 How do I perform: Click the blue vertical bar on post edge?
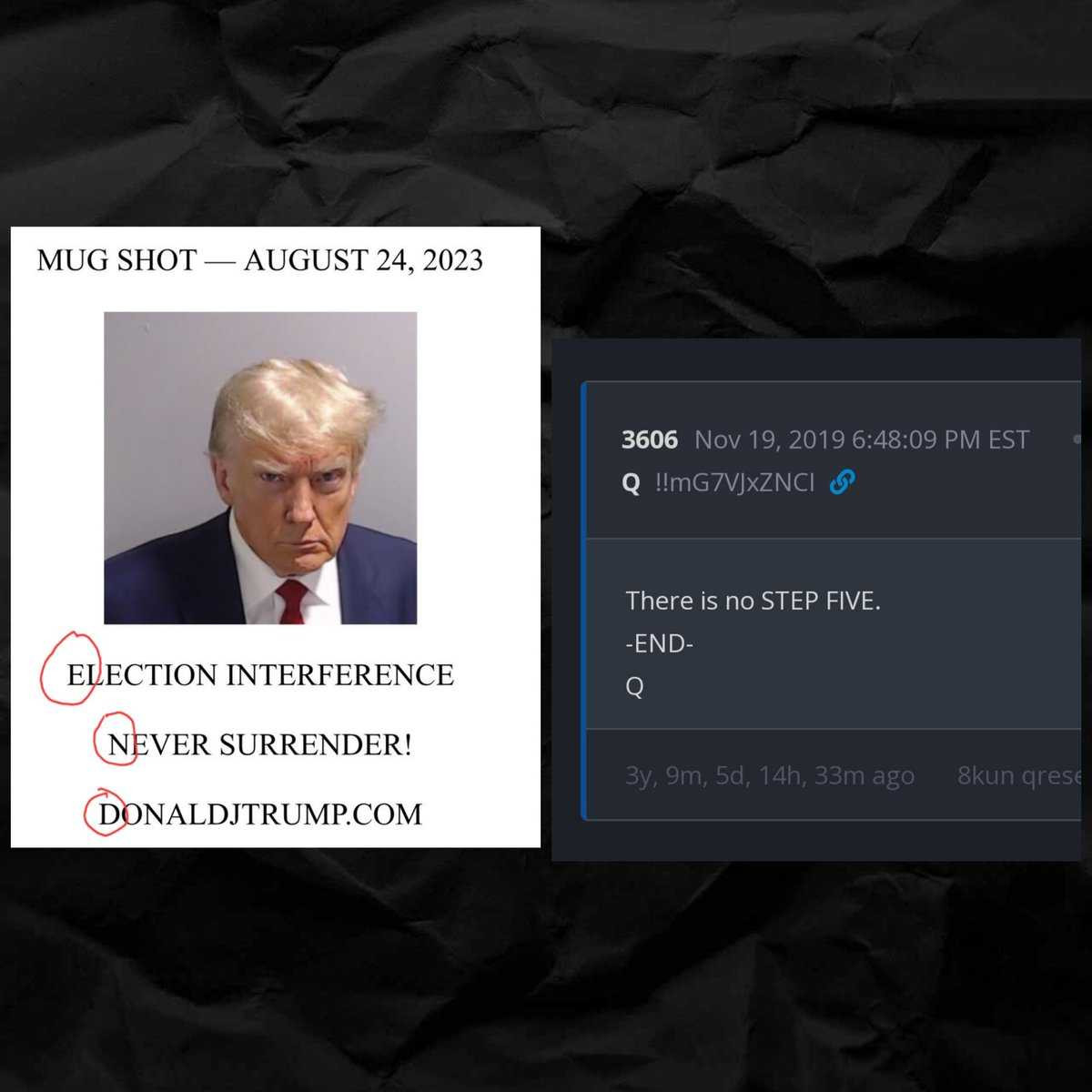point(584,601)
